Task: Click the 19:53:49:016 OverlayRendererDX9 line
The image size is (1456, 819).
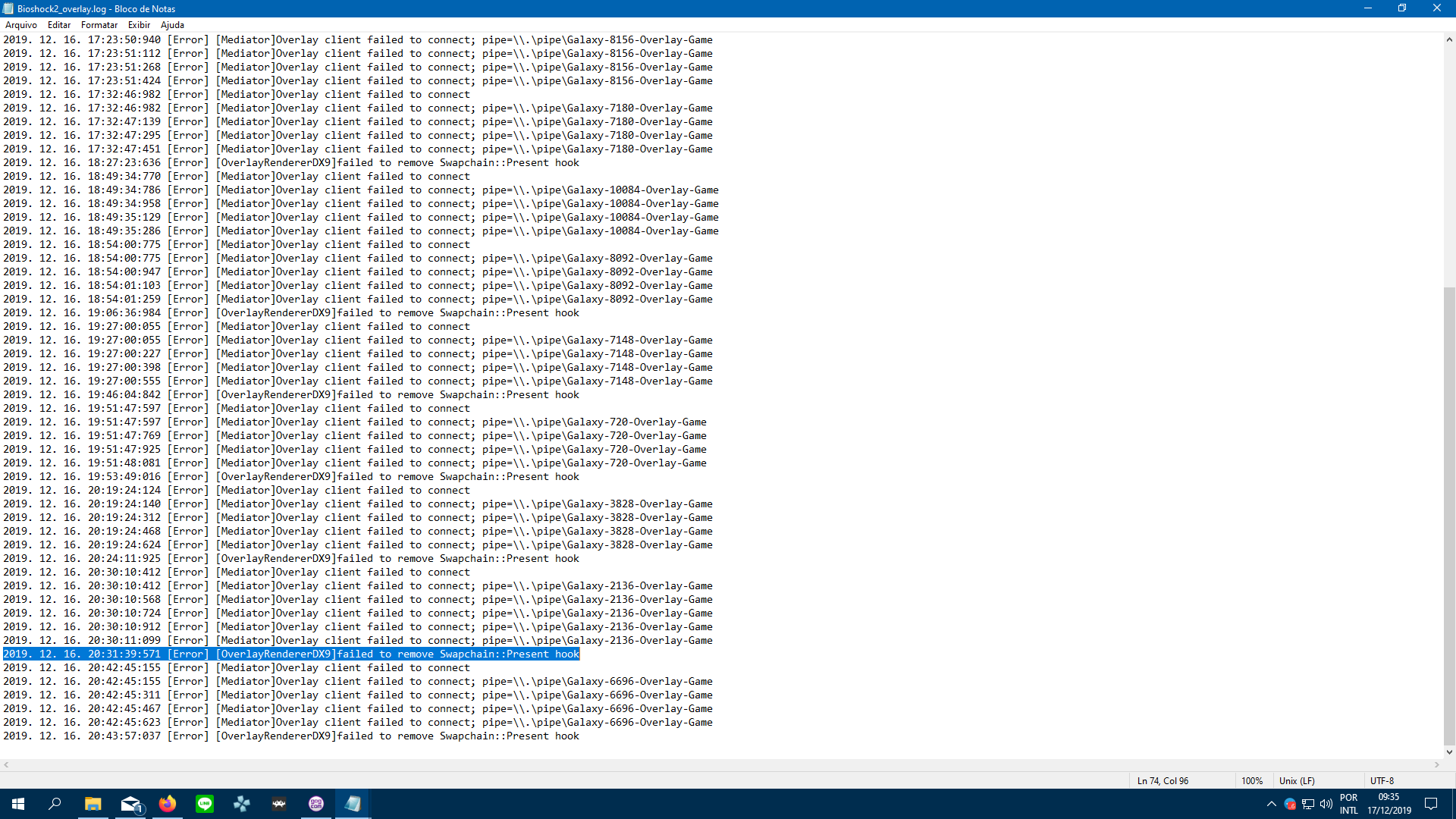Action: click(291, 477)
